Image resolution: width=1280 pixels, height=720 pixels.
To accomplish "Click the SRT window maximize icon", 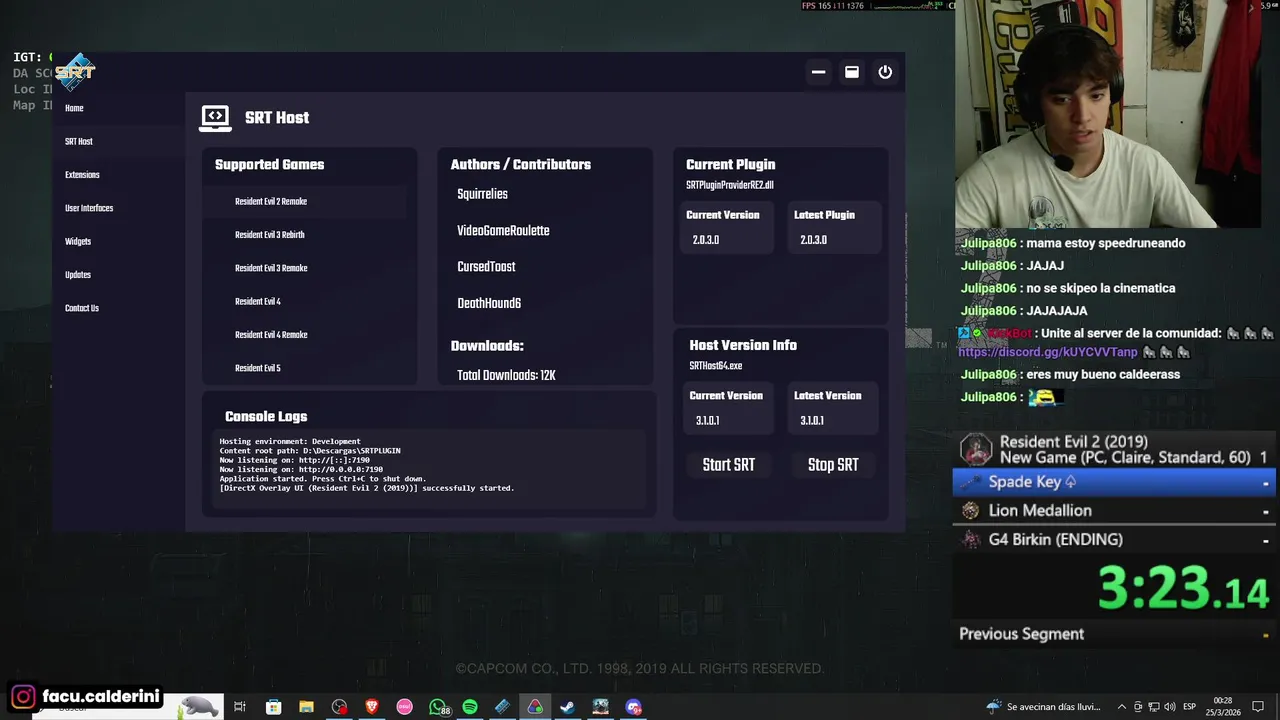I will click(852, 72).
